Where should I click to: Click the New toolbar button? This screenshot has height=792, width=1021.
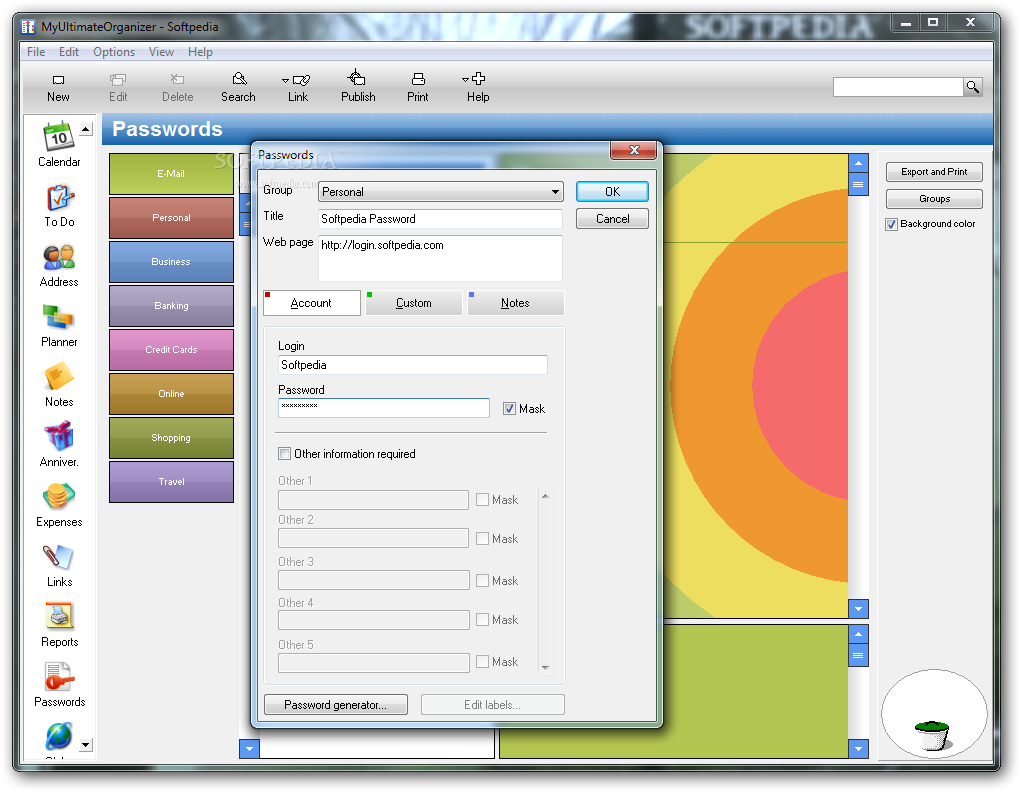58,88
